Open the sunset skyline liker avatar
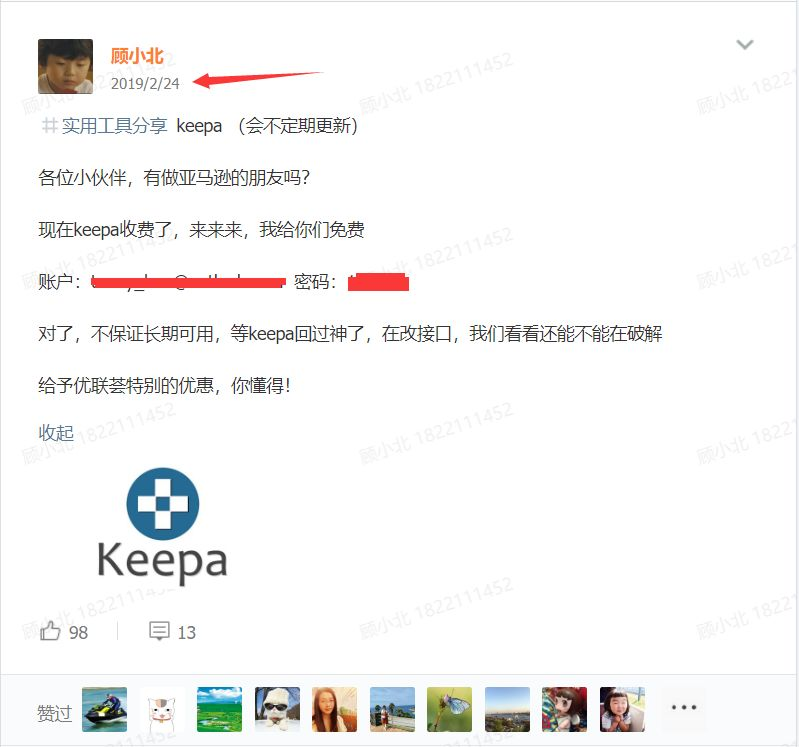The image size is (799, 747). click(508, 709)
